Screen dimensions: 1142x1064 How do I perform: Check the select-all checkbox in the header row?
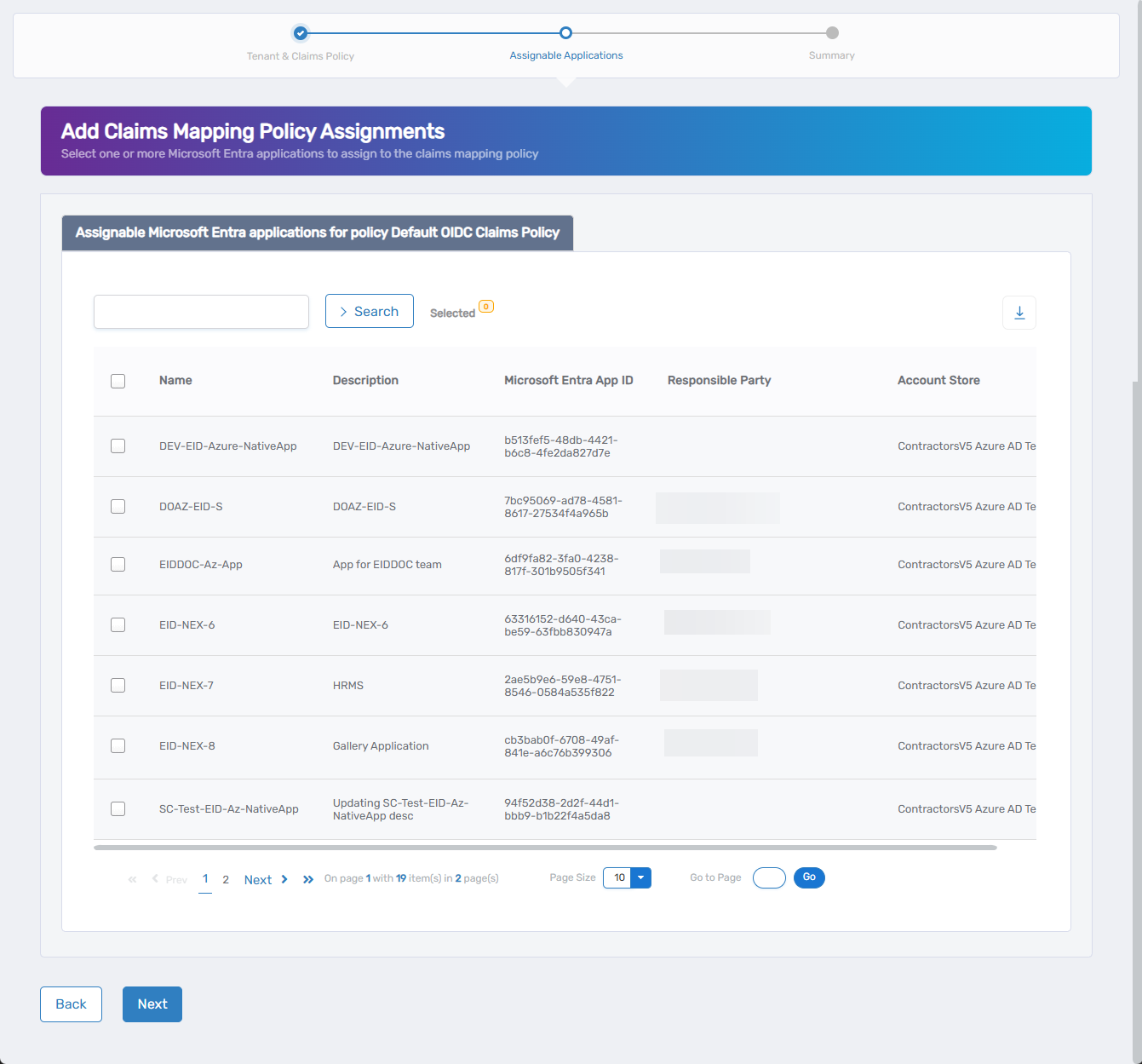tap(118, 381)
